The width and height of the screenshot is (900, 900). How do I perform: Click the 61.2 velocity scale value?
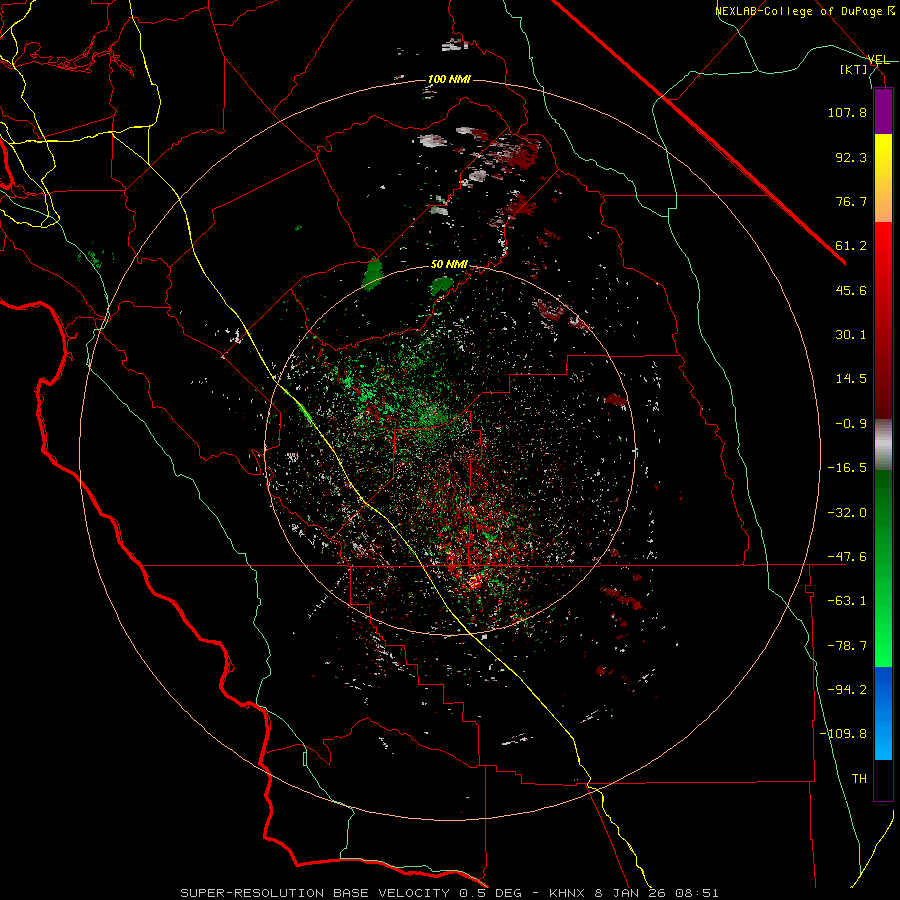click(851, 246)
